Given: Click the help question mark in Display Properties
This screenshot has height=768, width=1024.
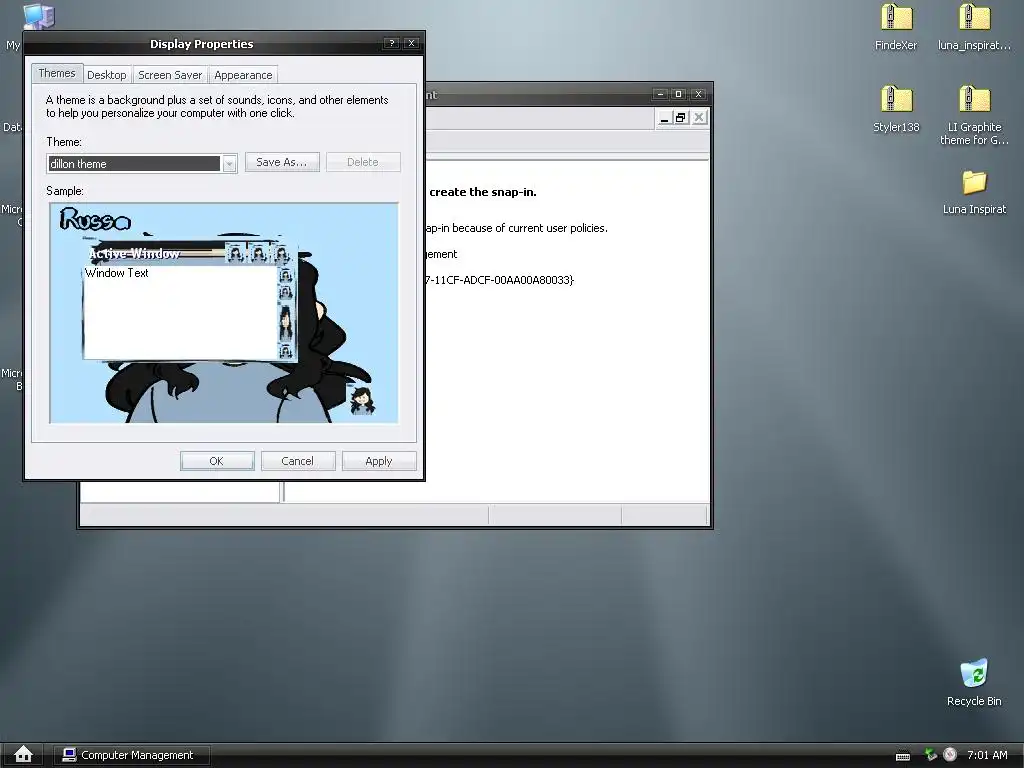Looking at the screenshot, I should click(x=391, y=43).
